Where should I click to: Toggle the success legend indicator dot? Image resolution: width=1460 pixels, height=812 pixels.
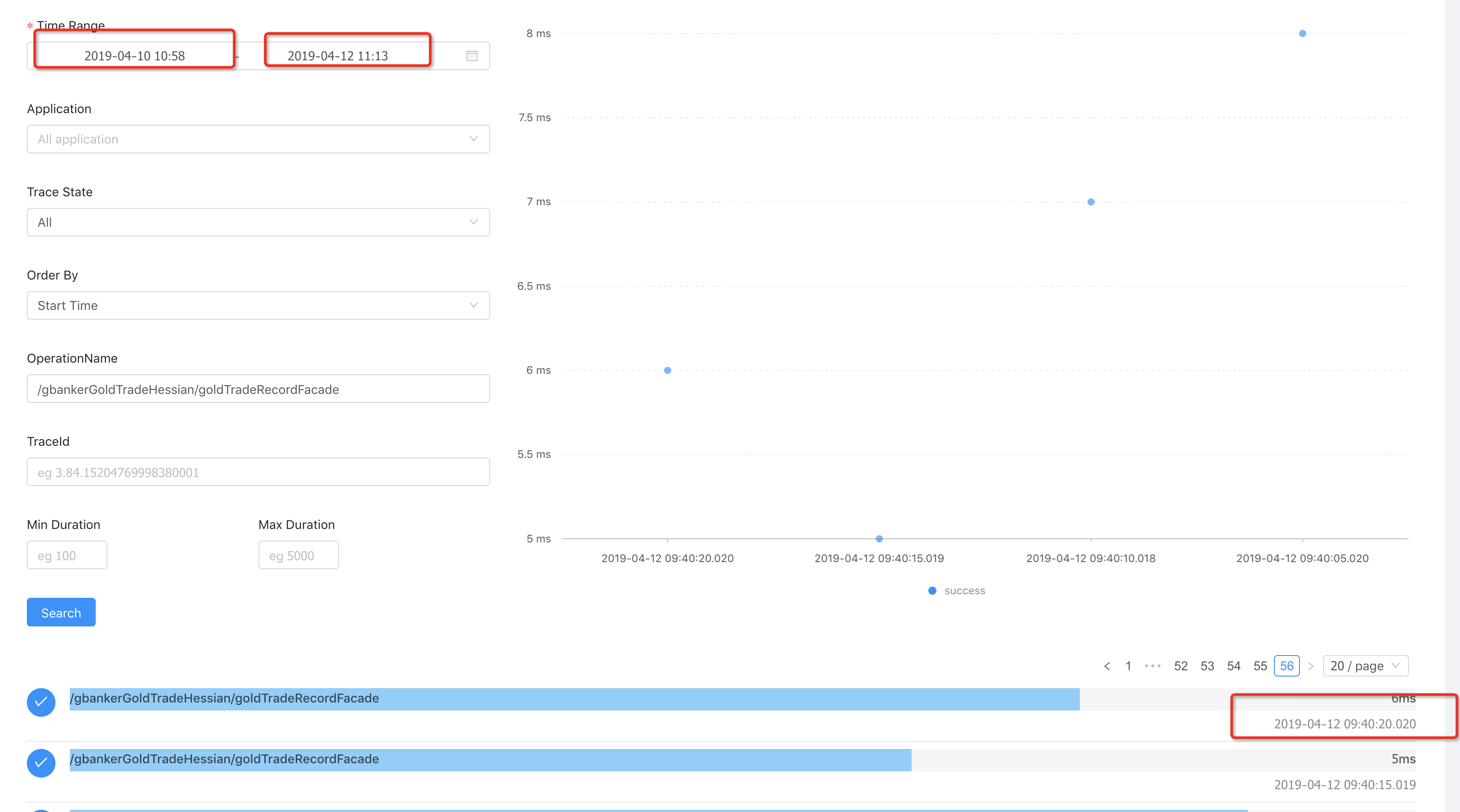coord(932,590)
